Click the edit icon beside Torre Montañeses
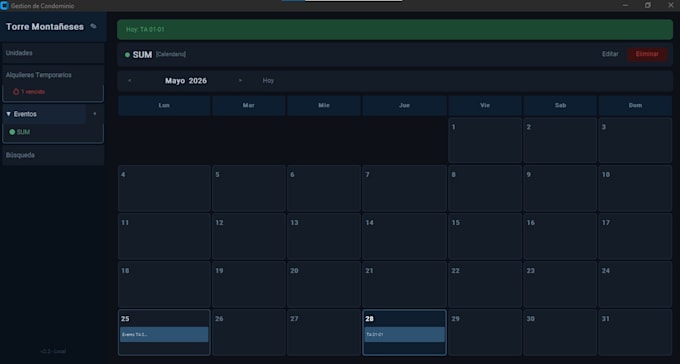The image size is (680, 364). pyautogui.click(x=93, y=26)
